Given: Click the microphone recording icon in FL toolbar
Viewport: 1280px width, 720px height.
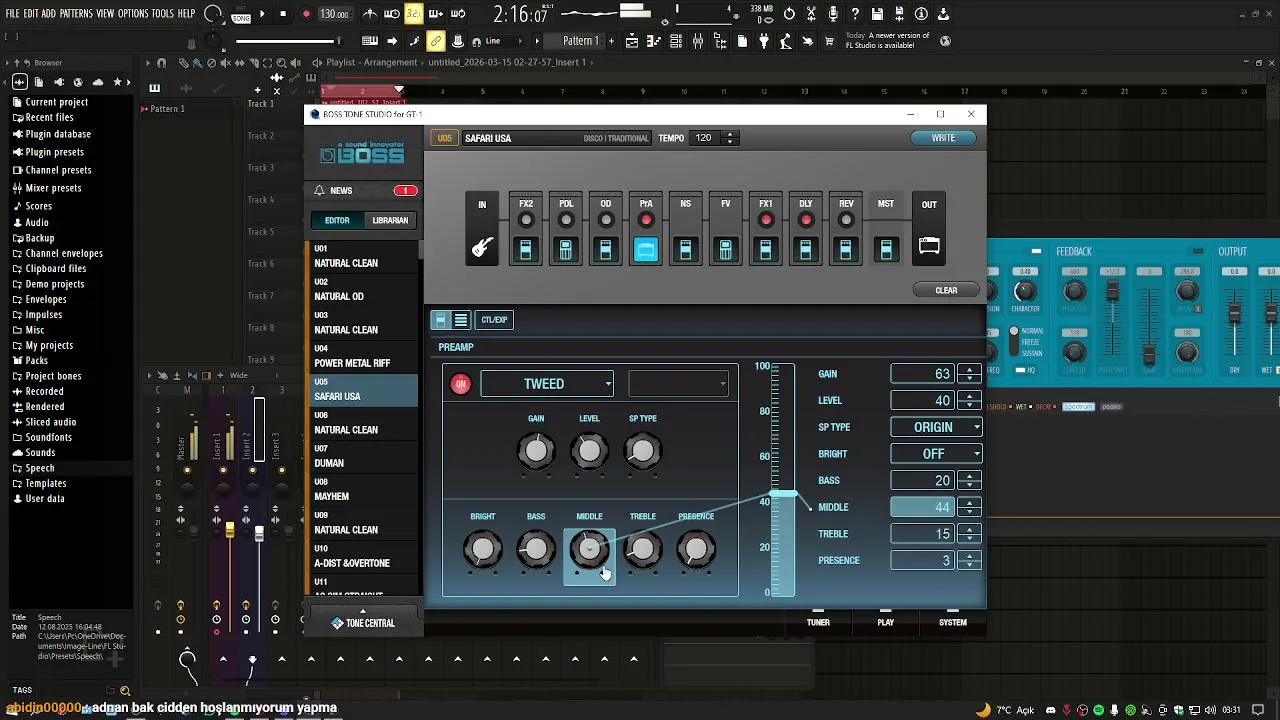Looking at the screenshot, I should point(834,14).
